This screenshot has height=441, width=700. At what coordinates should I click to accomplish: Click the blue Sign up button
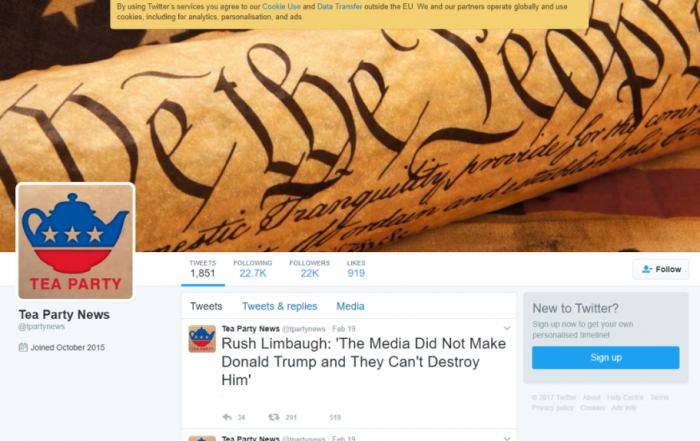(606, 358)
